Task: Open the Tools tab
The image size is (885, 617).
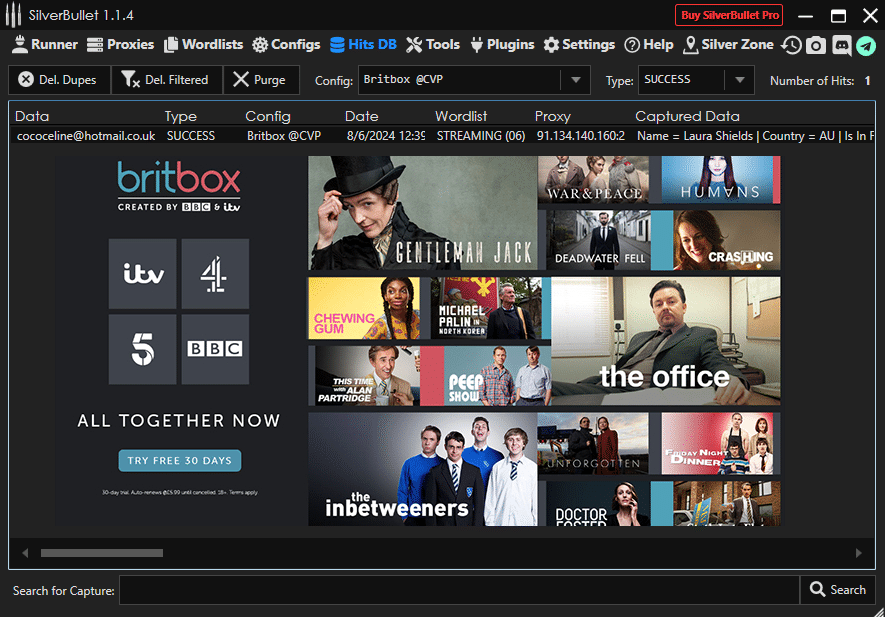Action: pyautogui.click(x=433, y=45)
